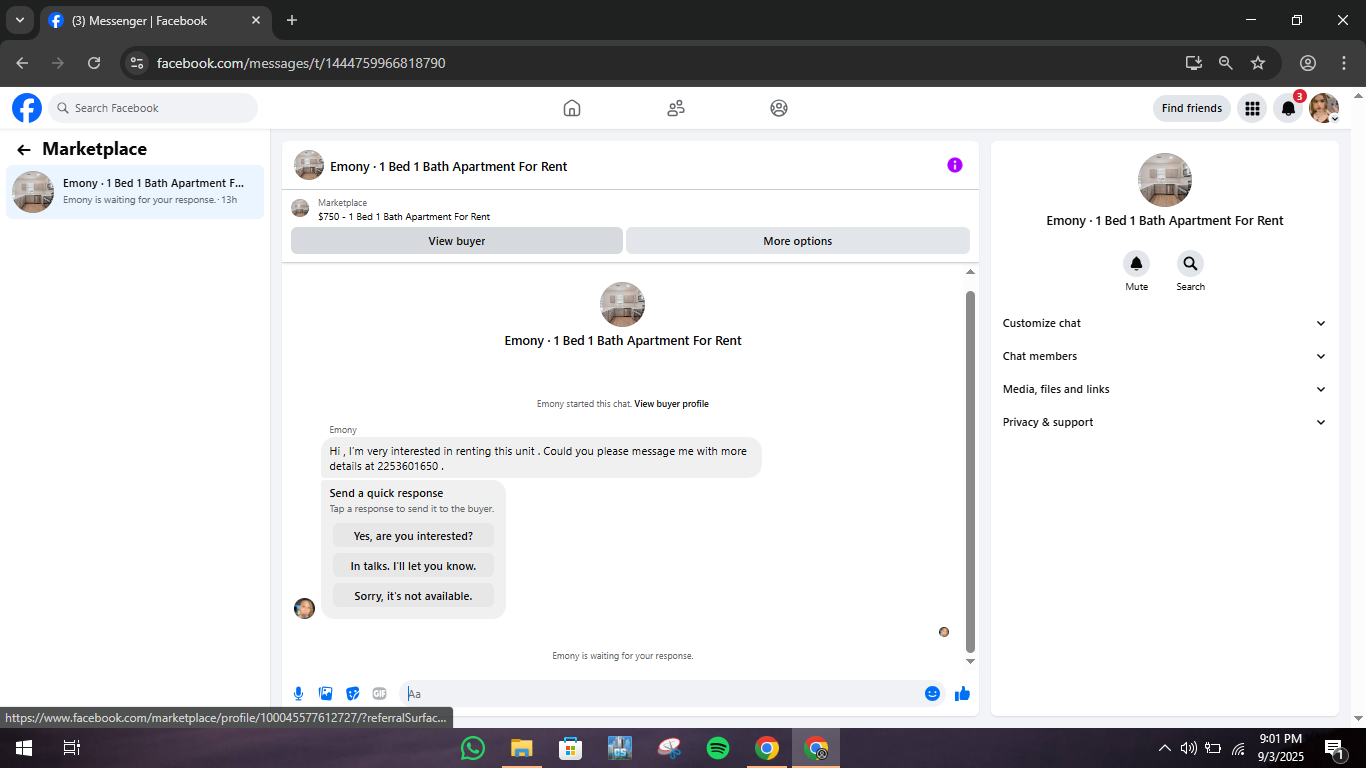1366x768 pixels.
Task: Open conversation information purple icon
Action: (955, 165)
